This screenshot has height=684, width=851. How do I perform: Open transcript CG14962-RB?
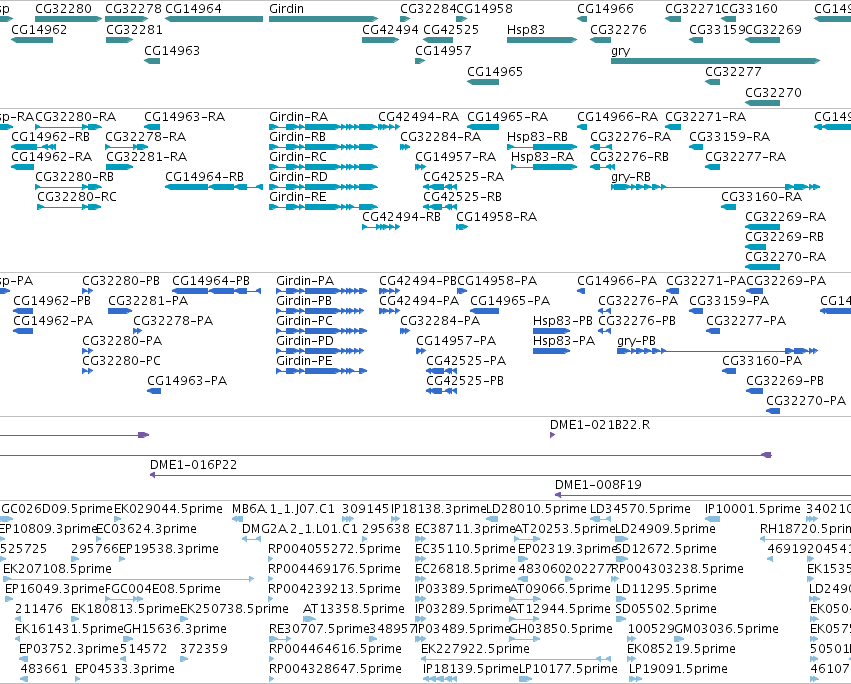(x=50, y=137)
